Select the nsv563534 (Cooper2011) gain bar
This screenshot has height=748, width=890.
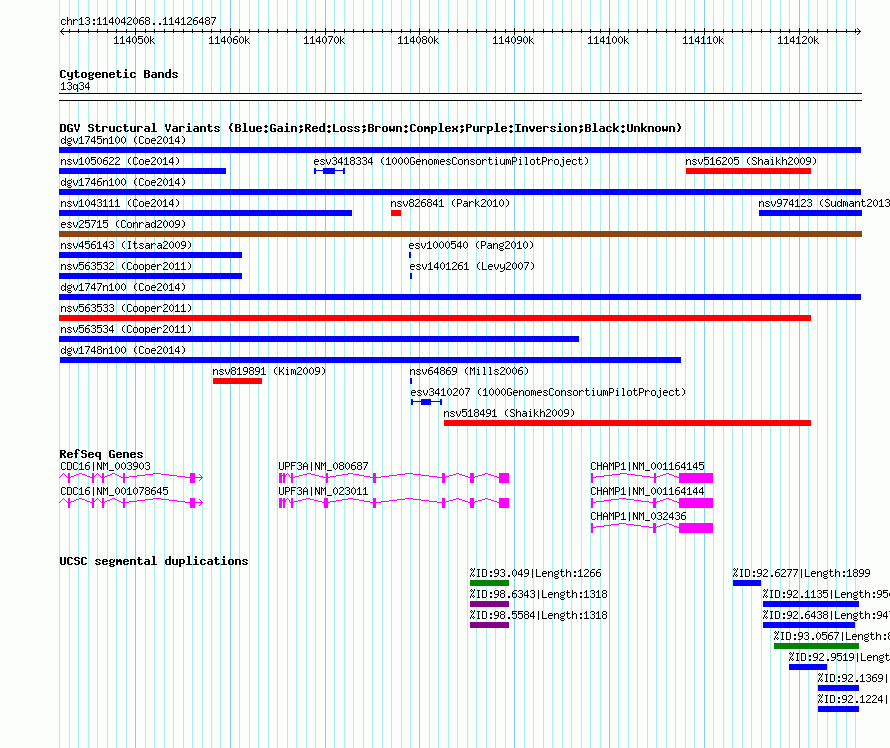pyautogui.click(x=319, y=339)
